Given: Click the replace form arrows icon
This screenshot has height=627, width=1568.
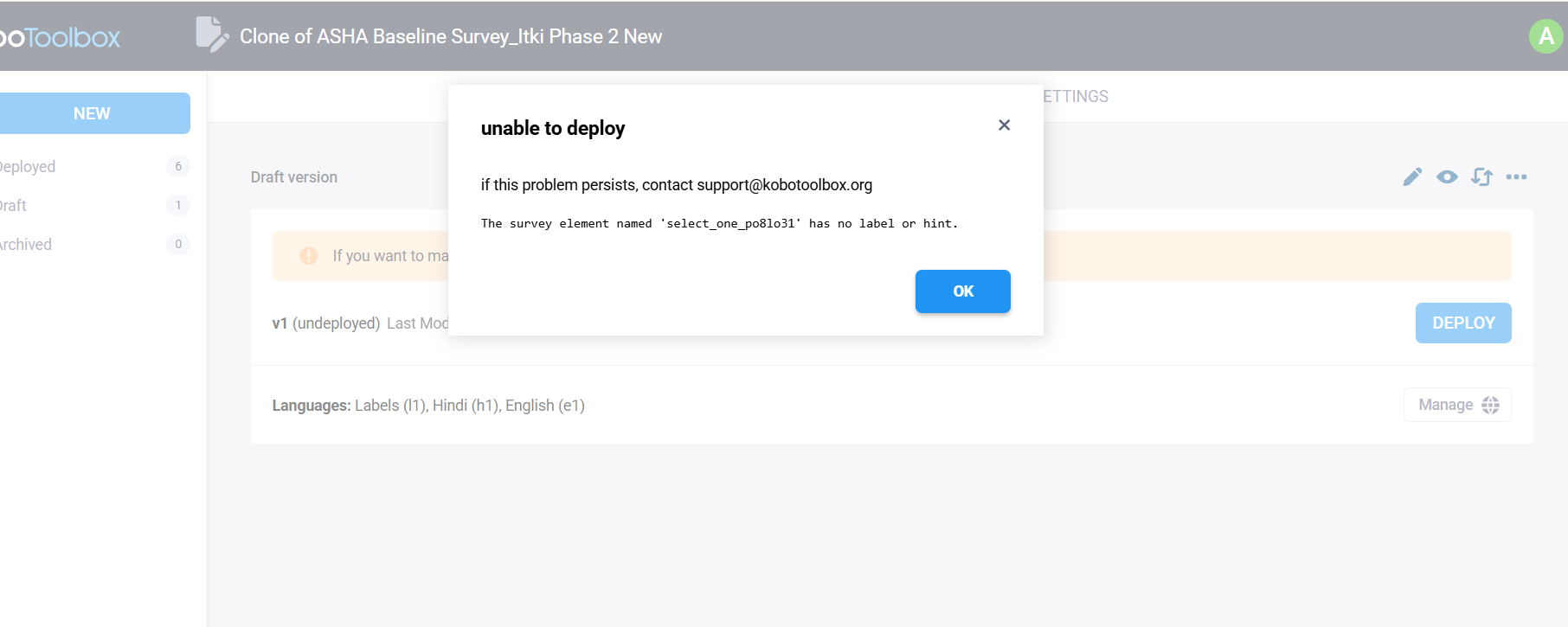Looking at the screenshot, I should click(x=1481, y=177).
